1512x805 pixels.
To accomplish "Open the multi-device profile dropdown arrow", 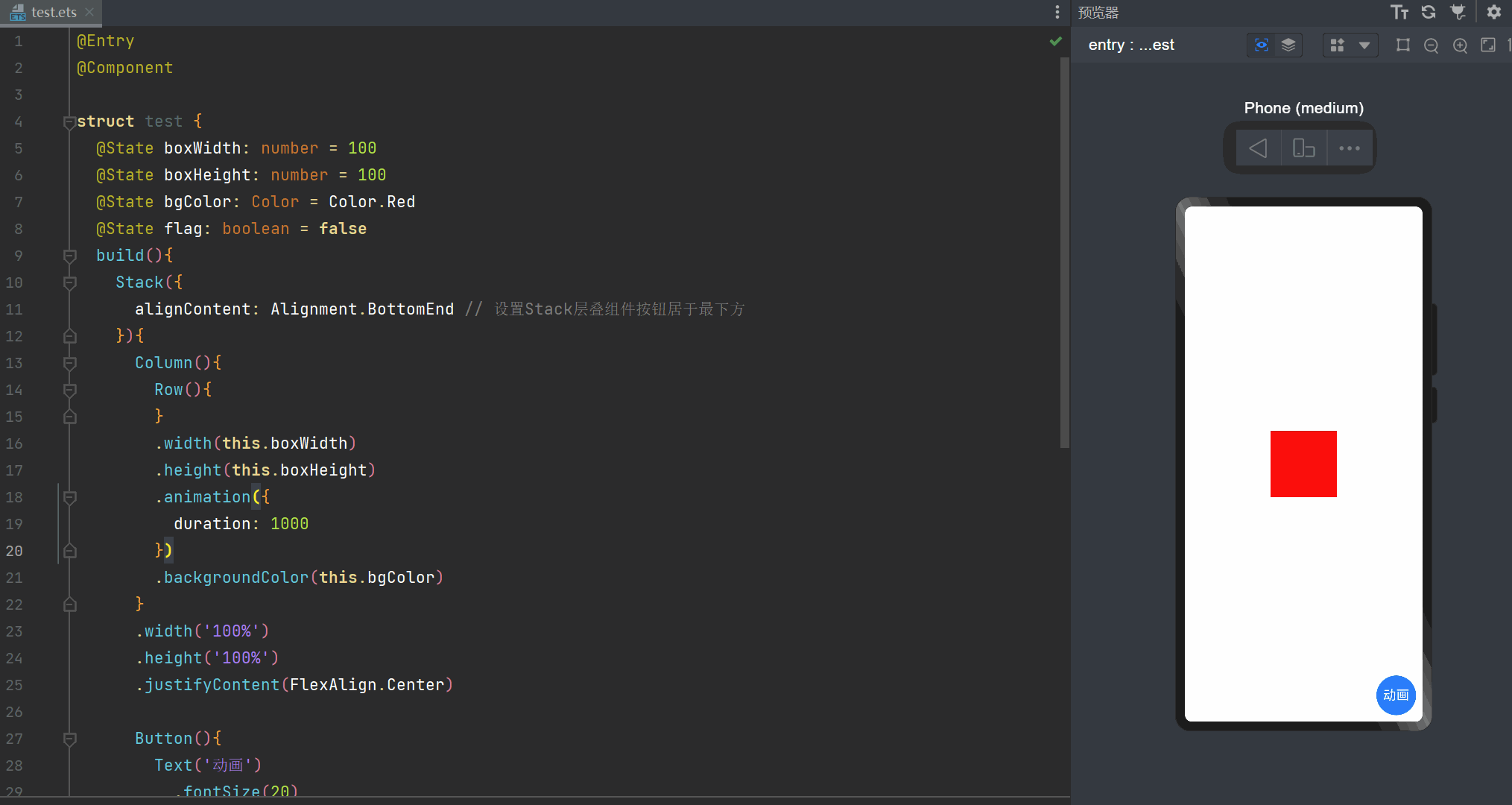I will [1364, 45].
